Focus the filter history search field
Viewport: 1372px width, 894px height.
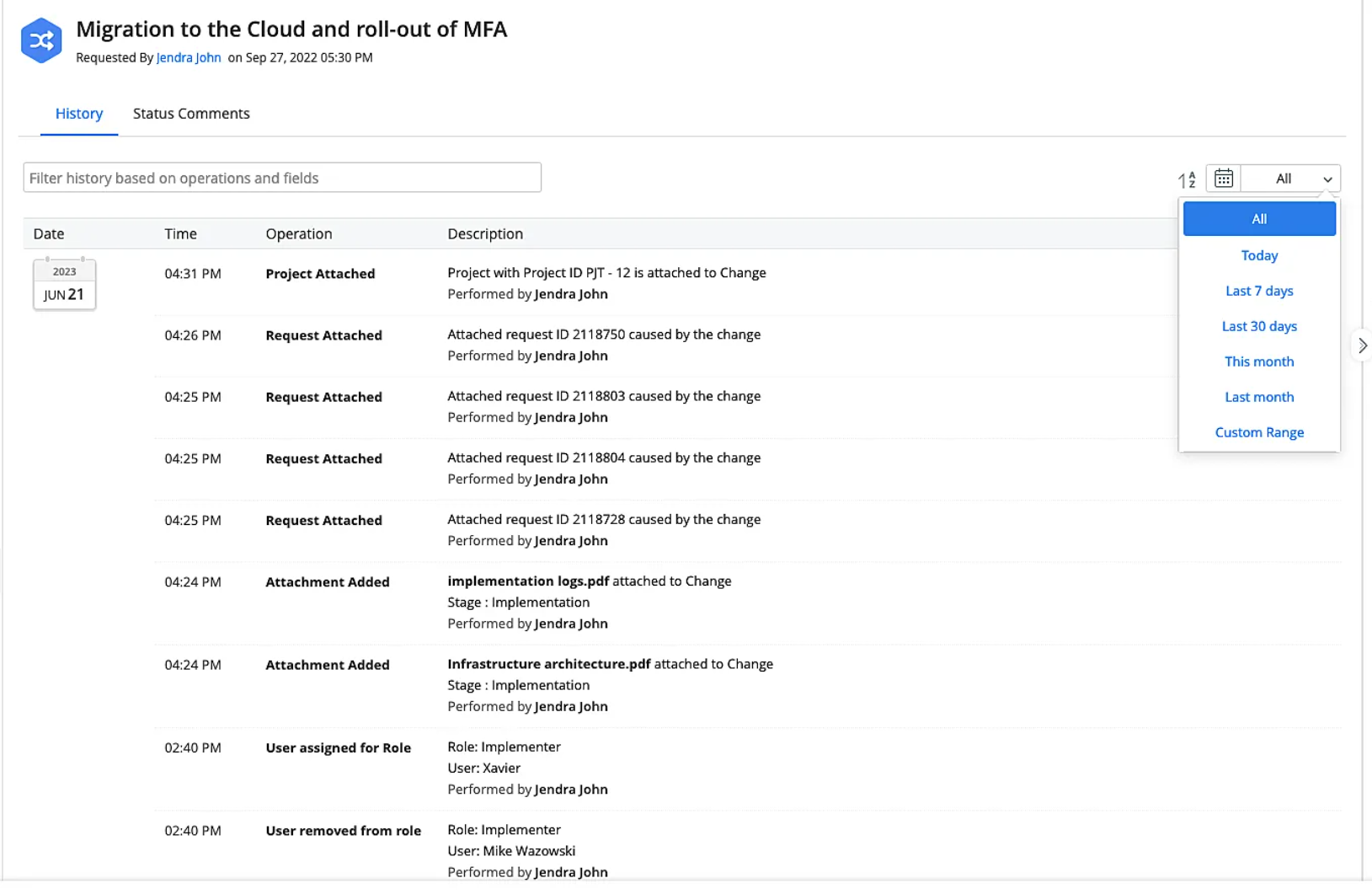[x=282, y=178]
